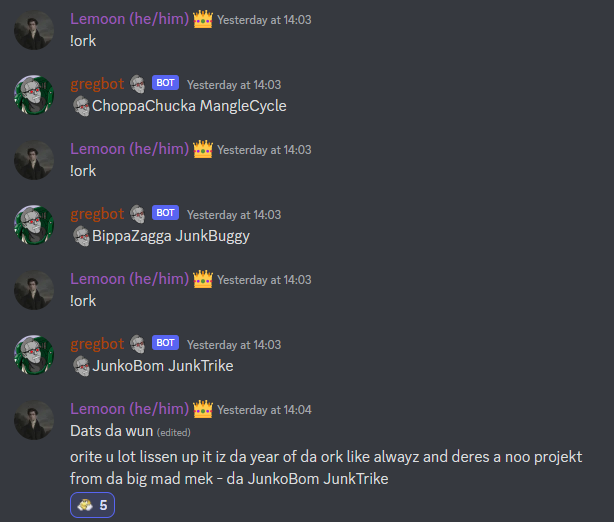The width and height of the screenshot is (614, 522).
Task: Click the BOT badge on ChoppaChucka MangleCycle message
Action: click(165, 83)
